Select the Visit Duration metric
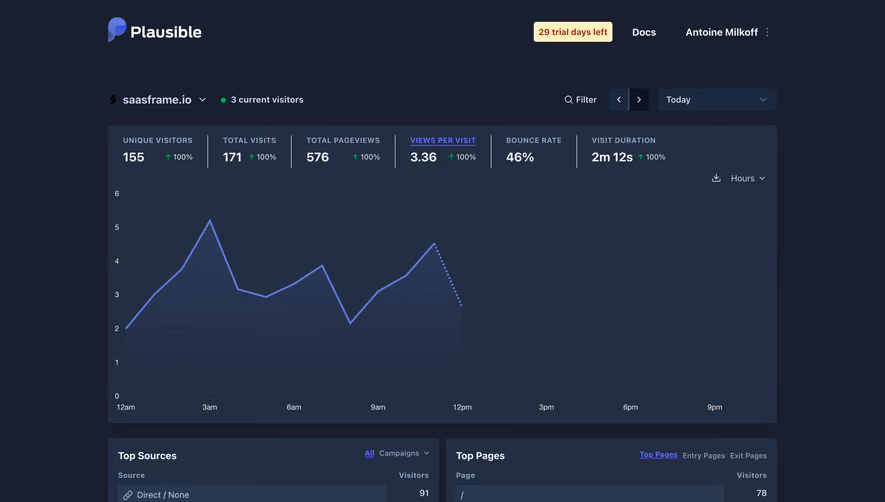The image size is (885, 502). [628, 151]
